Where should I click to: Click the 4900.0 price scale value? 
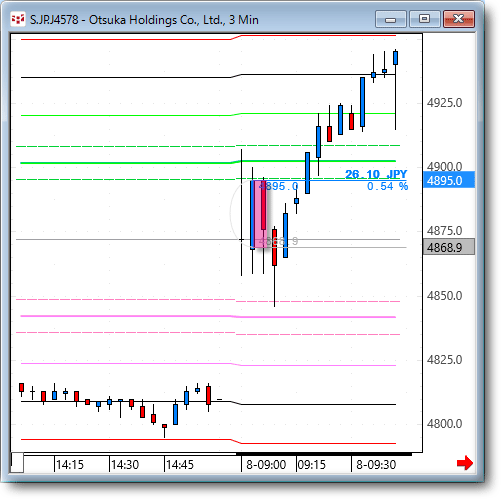(x=445, y=166)
